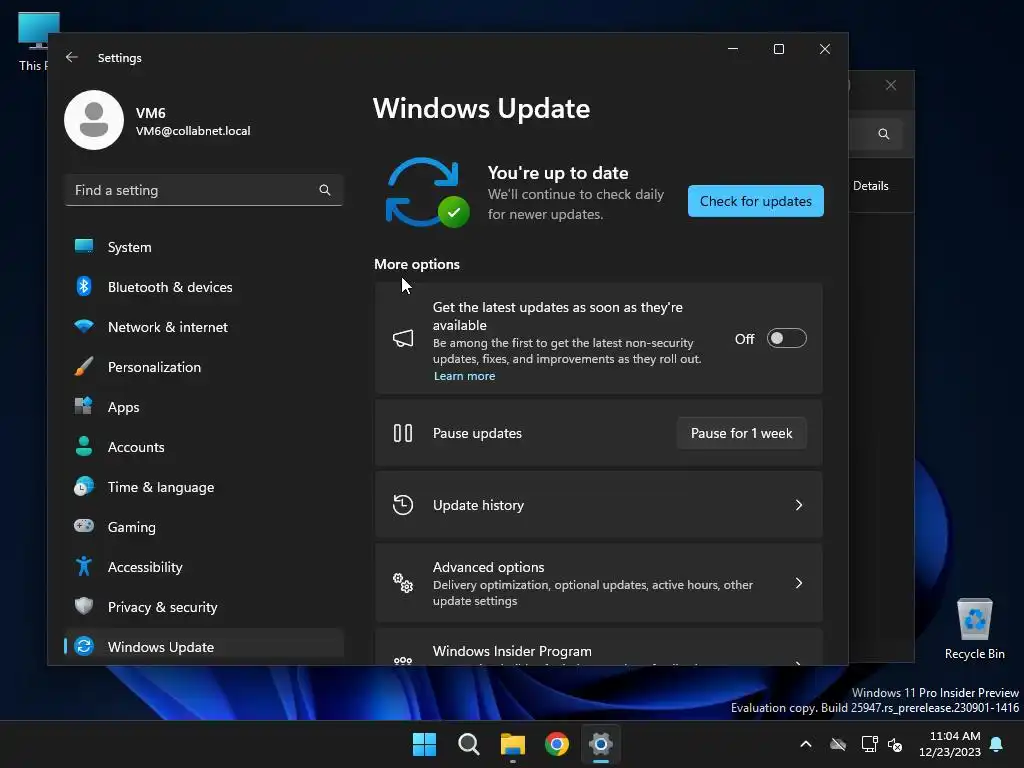Toggle get latest updates switch on
1024x768 pixels.
pos(786,338)
